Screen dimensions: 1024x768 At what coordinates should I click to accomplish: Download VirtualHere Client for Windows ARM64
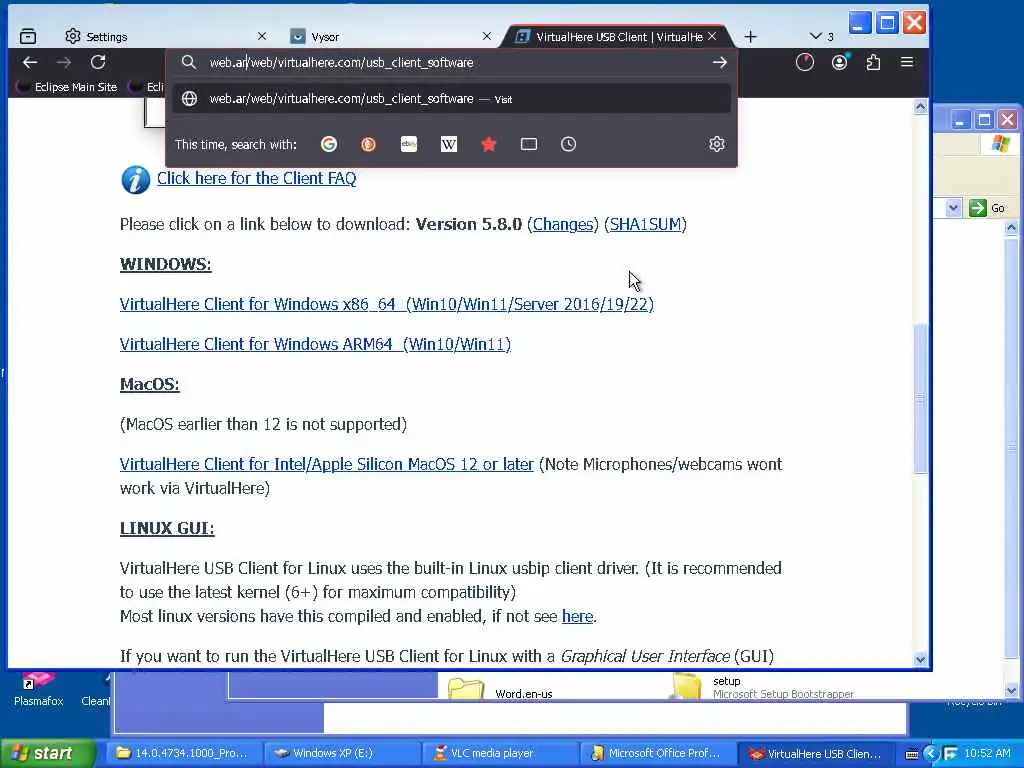[315, 344]
